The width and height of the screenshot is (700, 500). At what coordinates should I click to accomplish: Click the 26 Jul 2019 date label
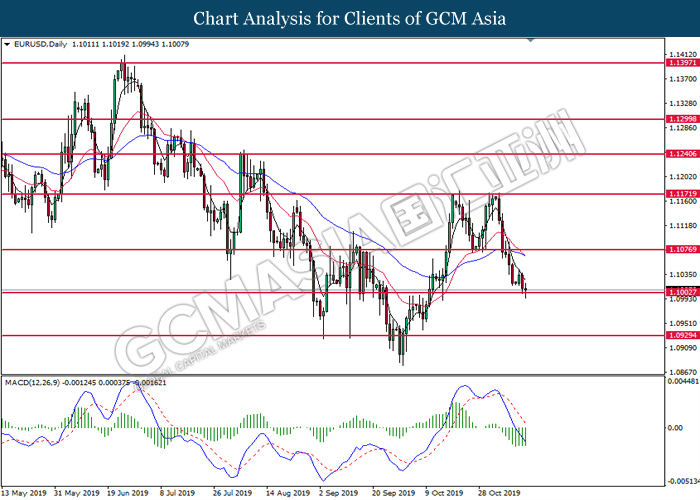pos(232,493)
